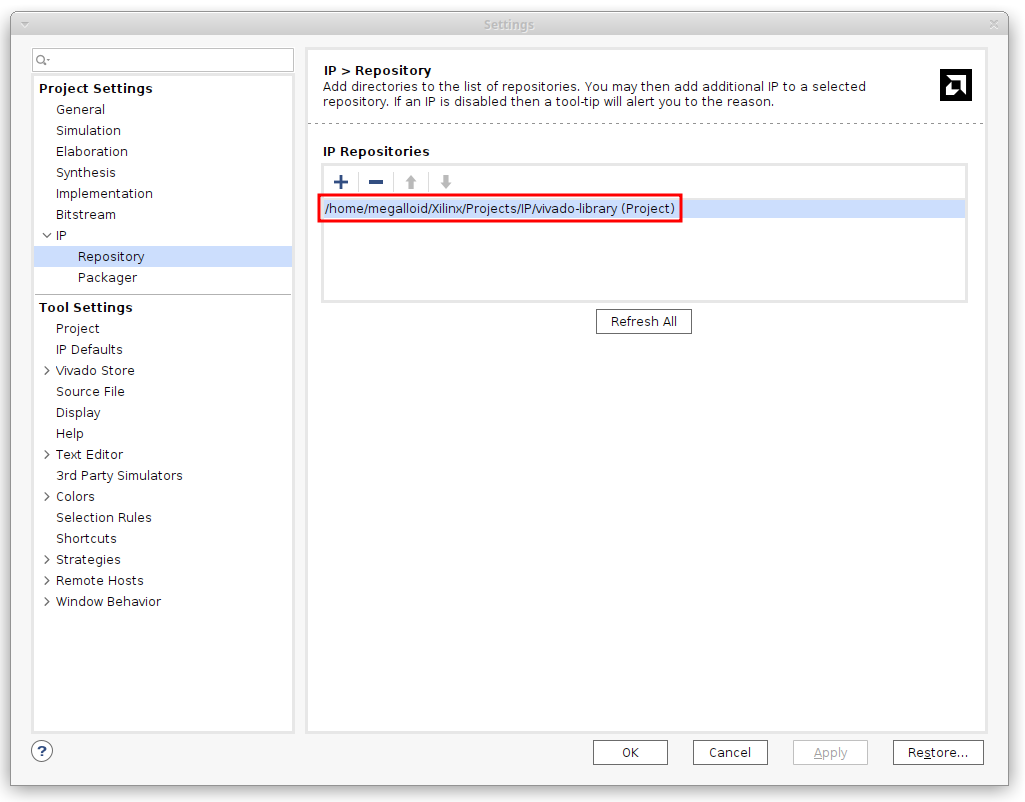This screenshot has height=802, width=1025.
Task: Open the Packager settings page
Action: [x=107, y=277]
